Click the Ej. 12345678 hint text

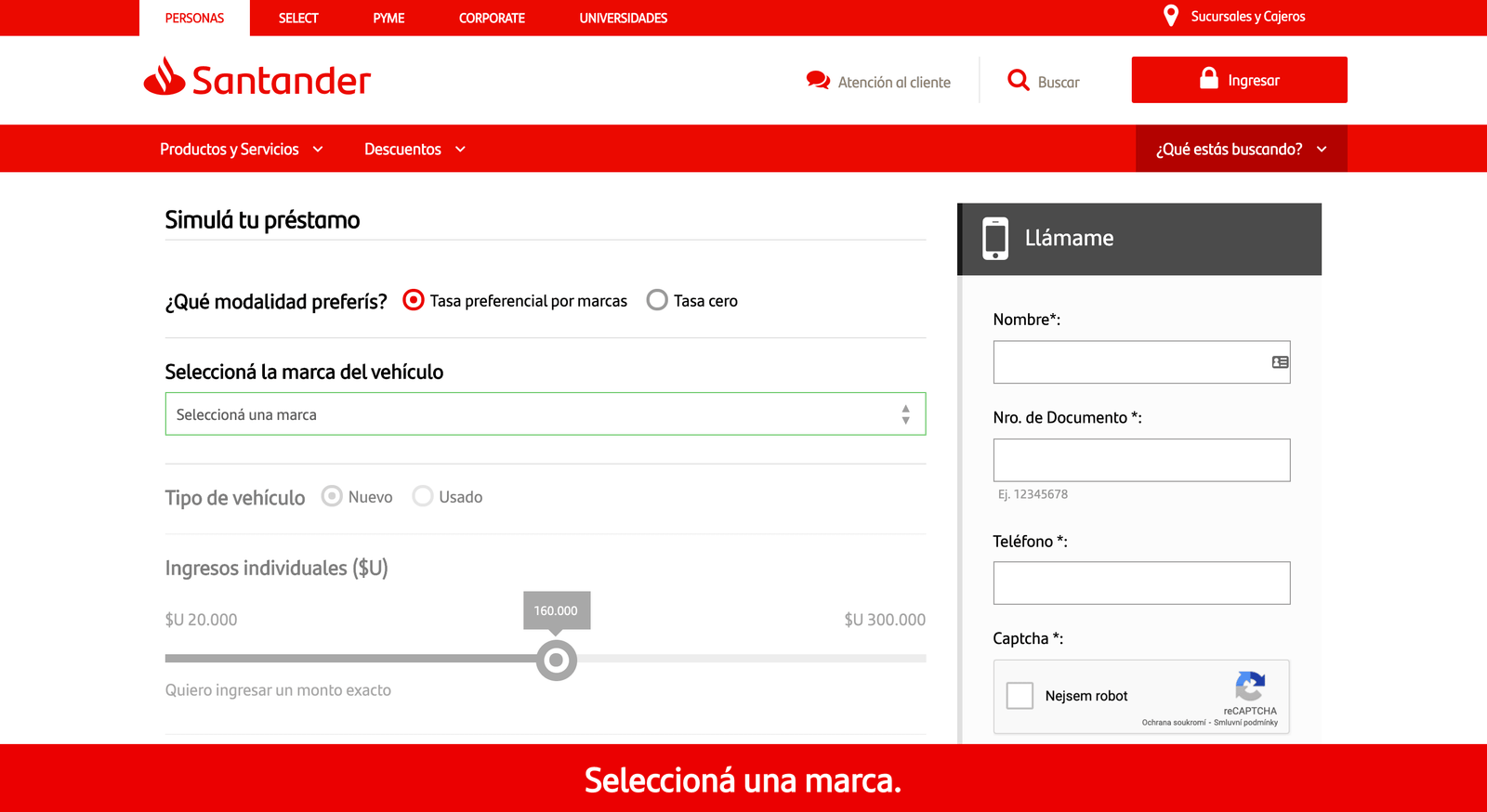[x=1033, y=494]
